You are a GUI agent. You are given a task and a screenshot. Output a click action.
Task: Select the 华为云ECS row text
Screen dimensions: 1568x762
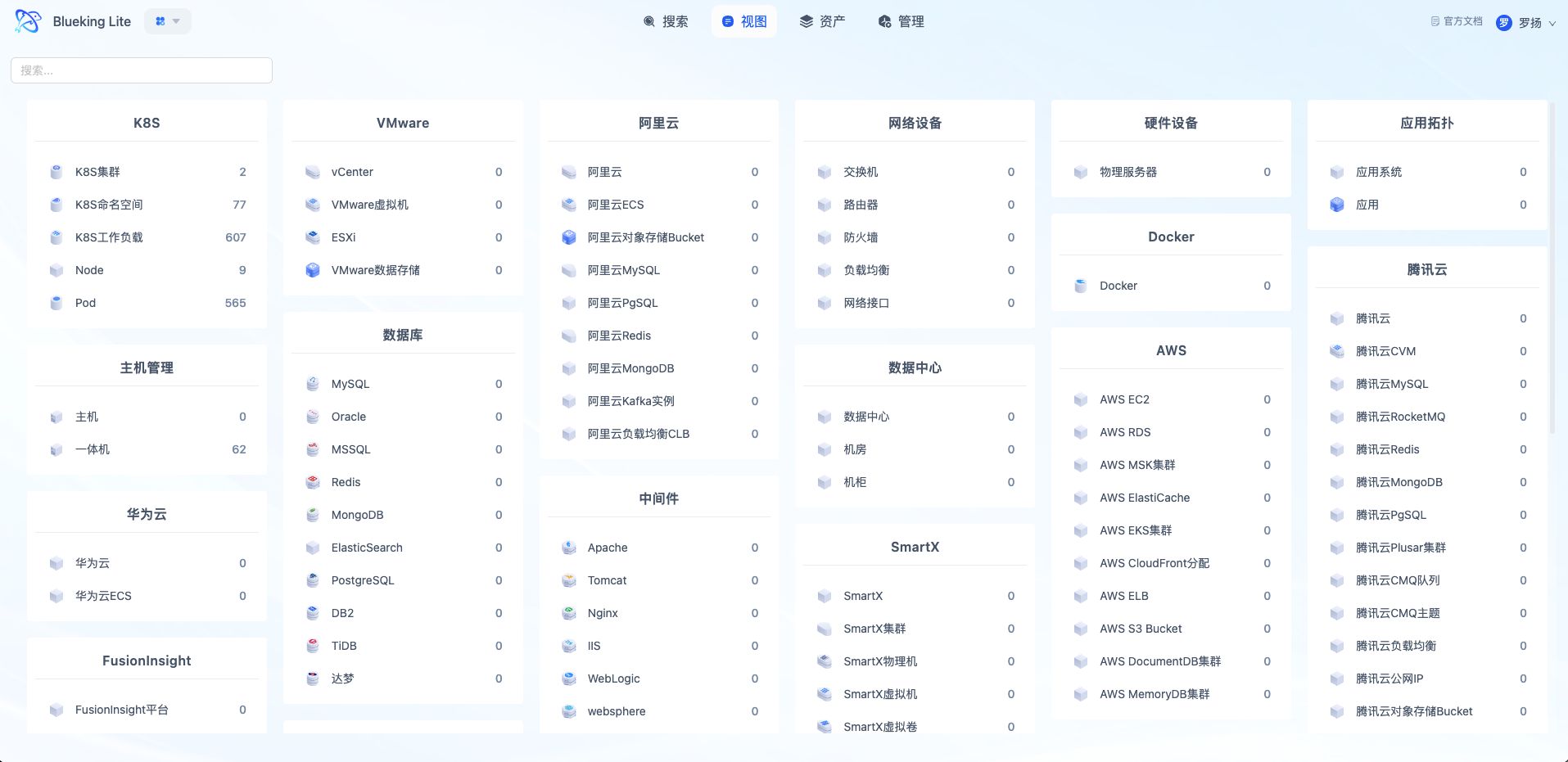click(x=103, y=596)
